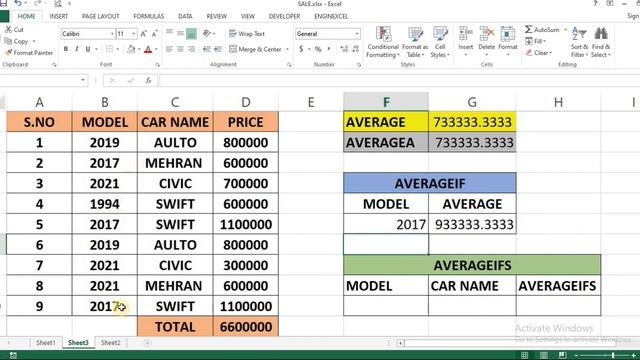The height and width of the screenshot is (360, 640).
Task: Open the Calibri font name dropdown
Action: pyautogui.click(x=112, y=34)
